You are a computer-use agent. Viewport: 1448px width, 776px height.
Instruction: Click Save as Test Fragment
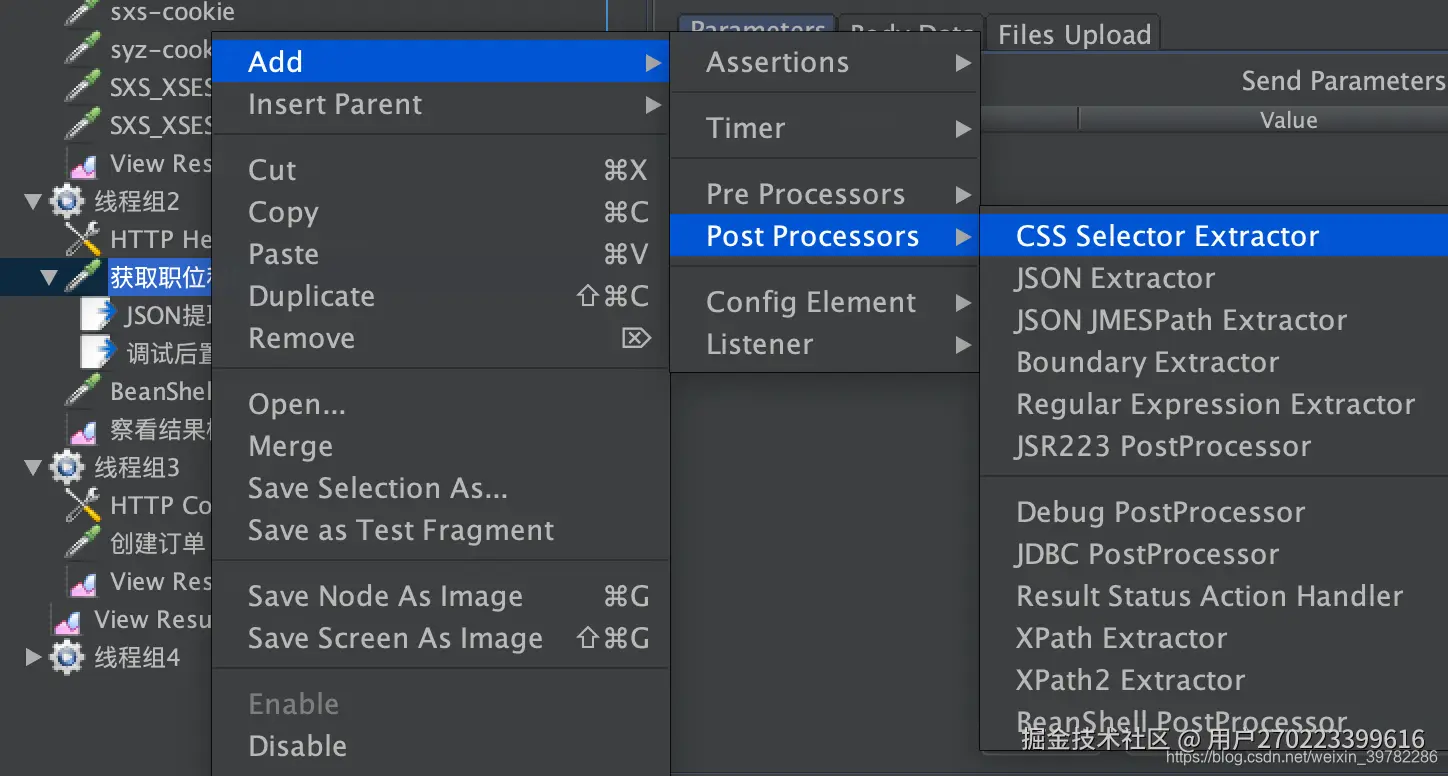point(400,530)
